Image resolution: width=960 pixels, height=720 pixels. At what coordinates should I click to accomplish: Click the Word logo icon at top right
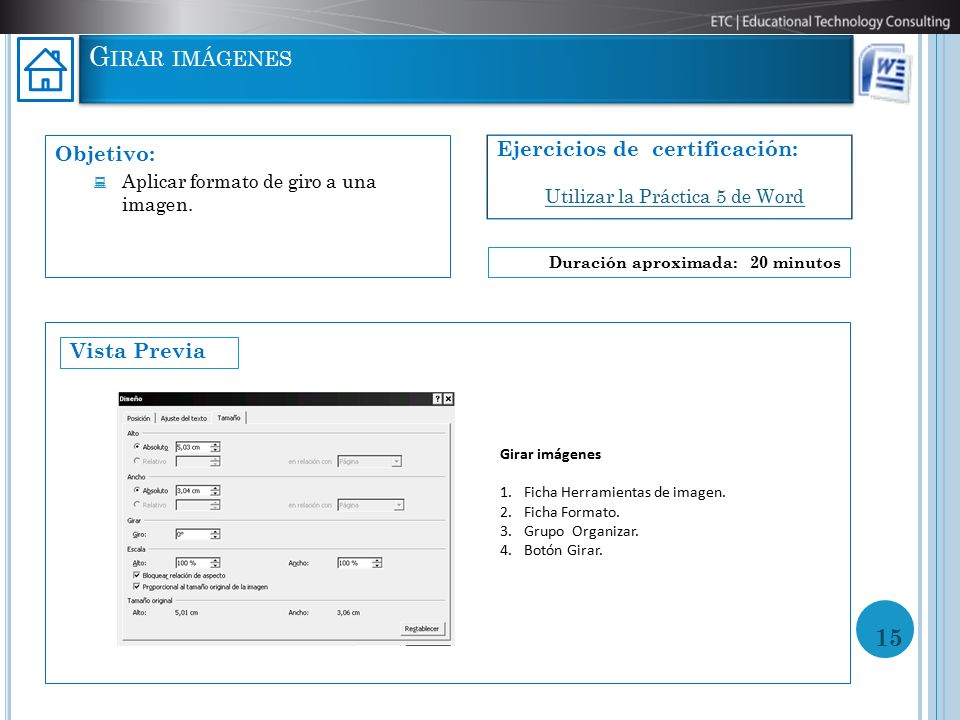[x=885, y=73]
